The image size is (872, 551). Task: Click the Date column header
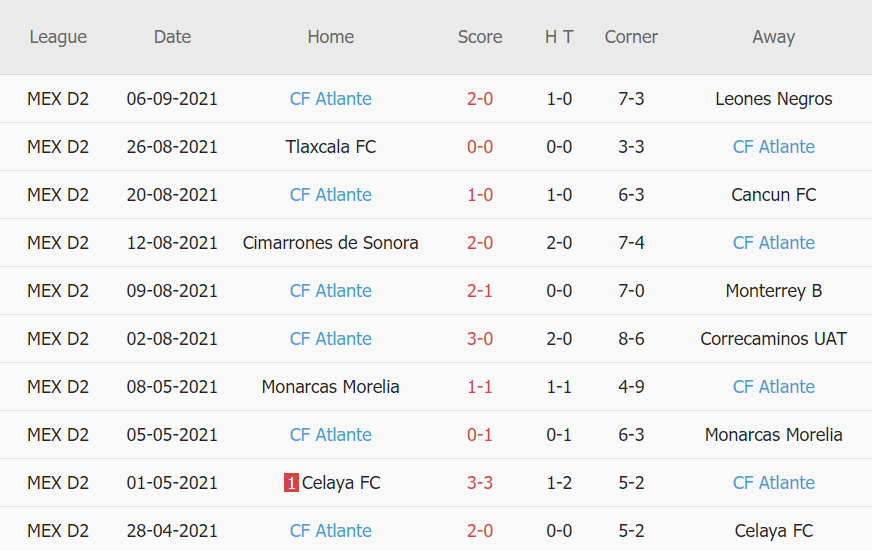pyautogui.click(x=172, y=37)
